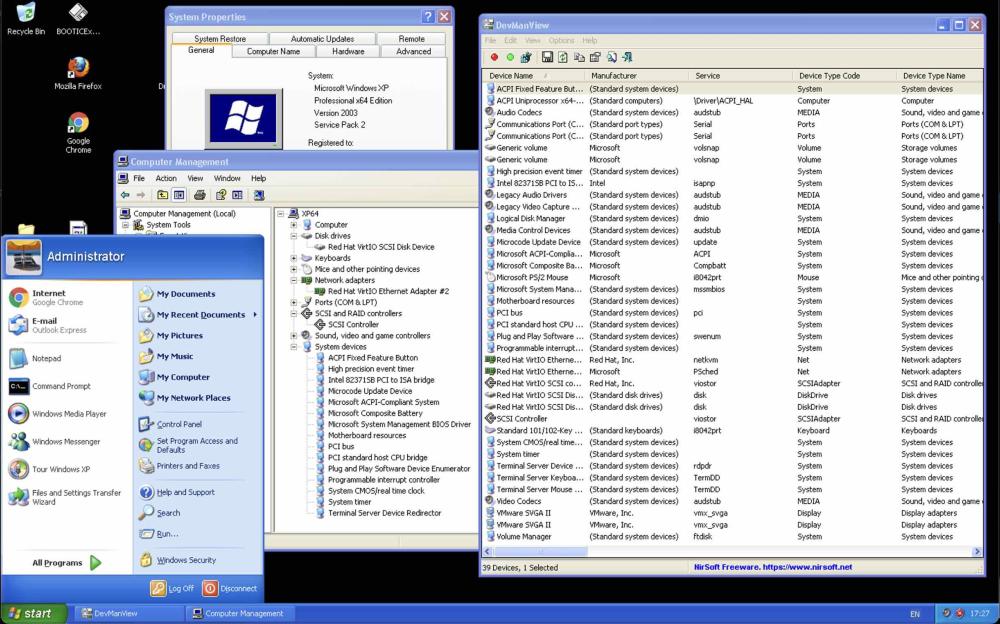Collapse the Disk drives node
The height and width of the screenshot is (624, 1000).
click(x=293, y=235)
